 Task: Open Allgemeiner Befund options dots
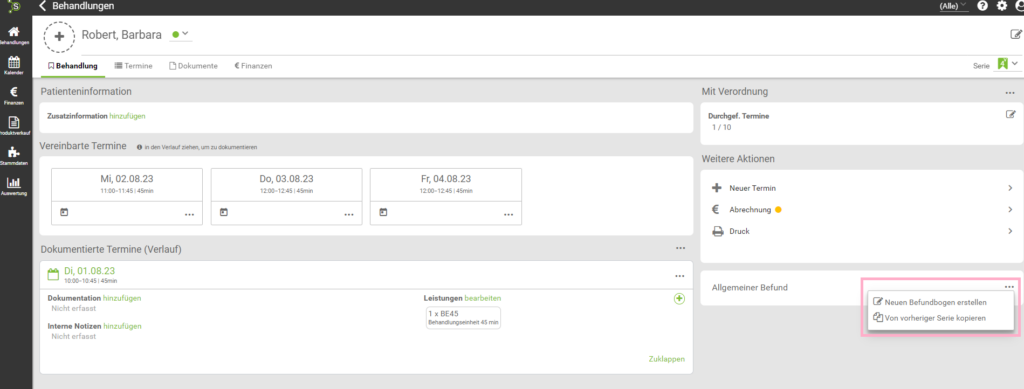(x=1010, y=287)
